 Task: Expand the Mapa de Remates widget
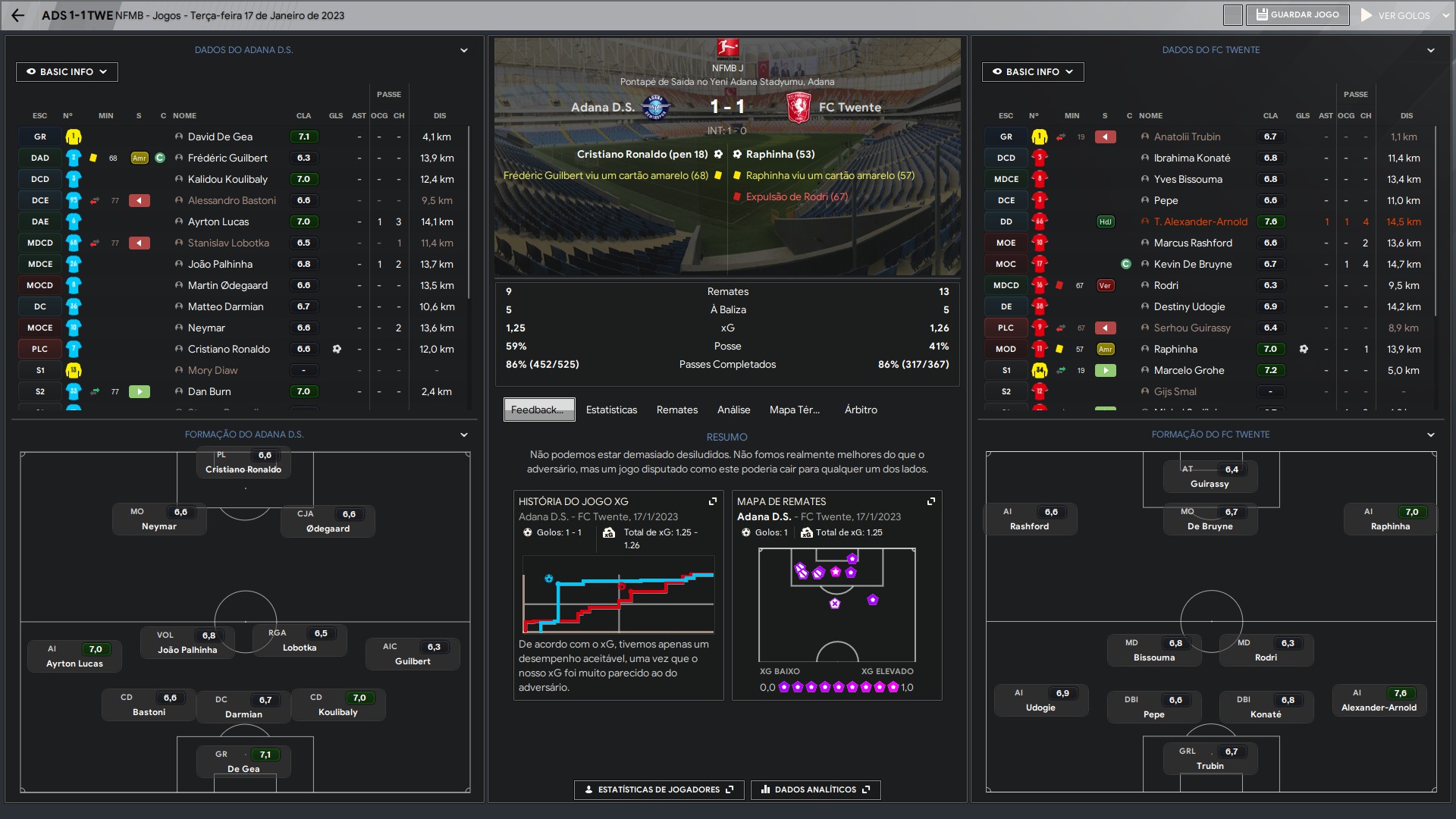click(x=931, y=501)
